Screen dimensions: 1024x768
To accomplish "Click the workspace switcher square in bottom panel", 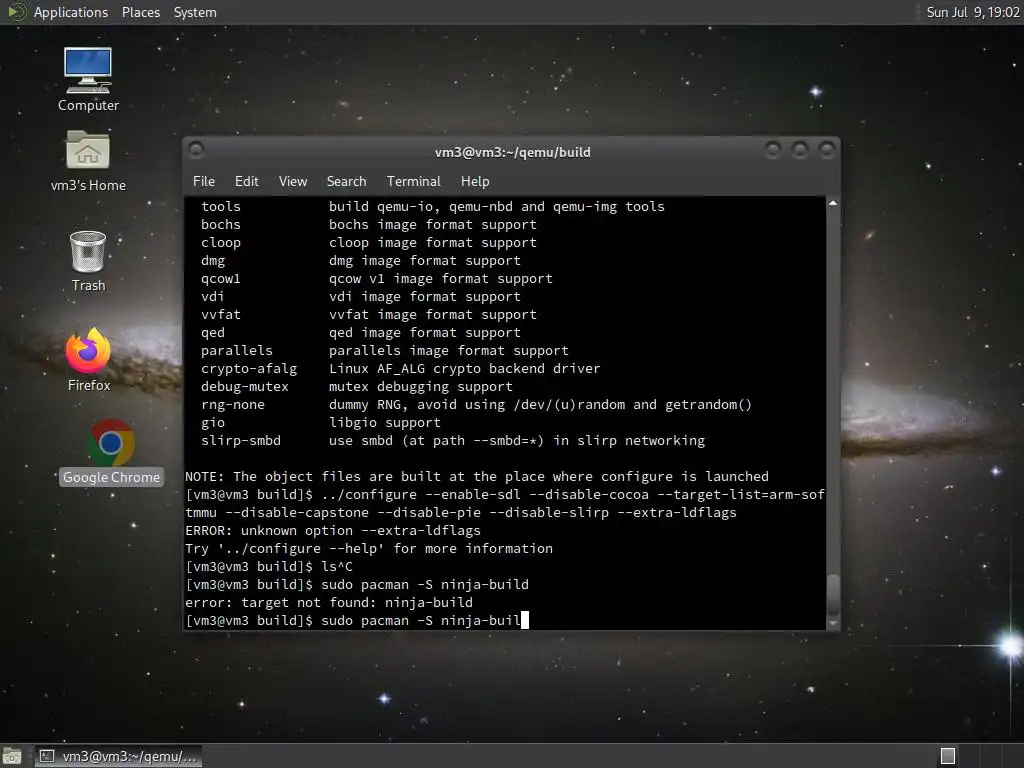I will click(948, 756).
